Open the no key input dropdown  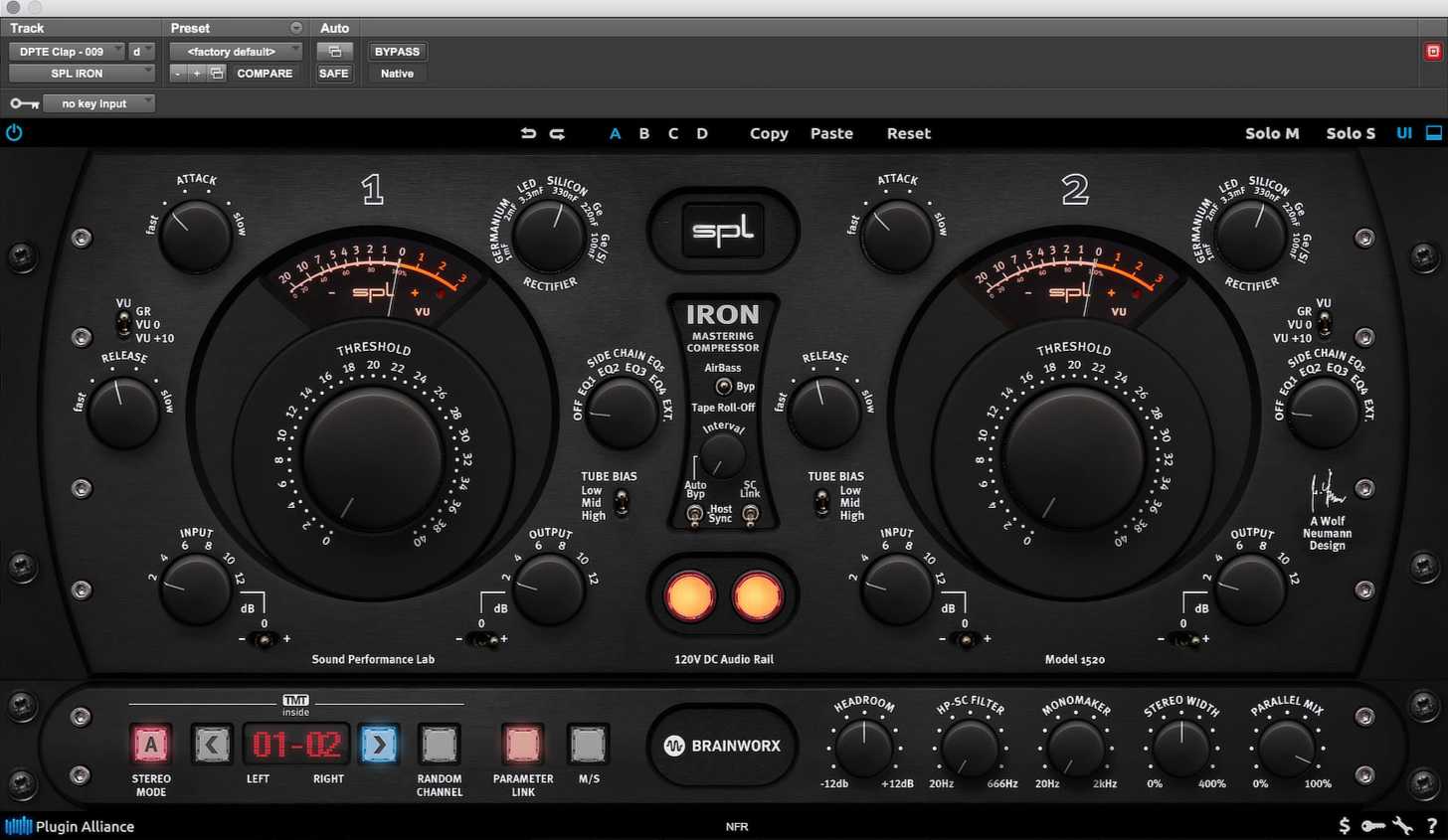tap(98, 103)
